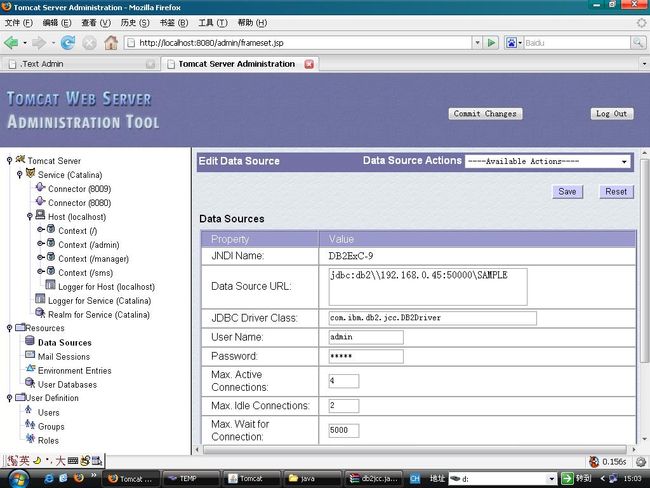The image size is (650, 488).
Task: Click the JDBC Driver Class field
Action: [x=432, y=318]
